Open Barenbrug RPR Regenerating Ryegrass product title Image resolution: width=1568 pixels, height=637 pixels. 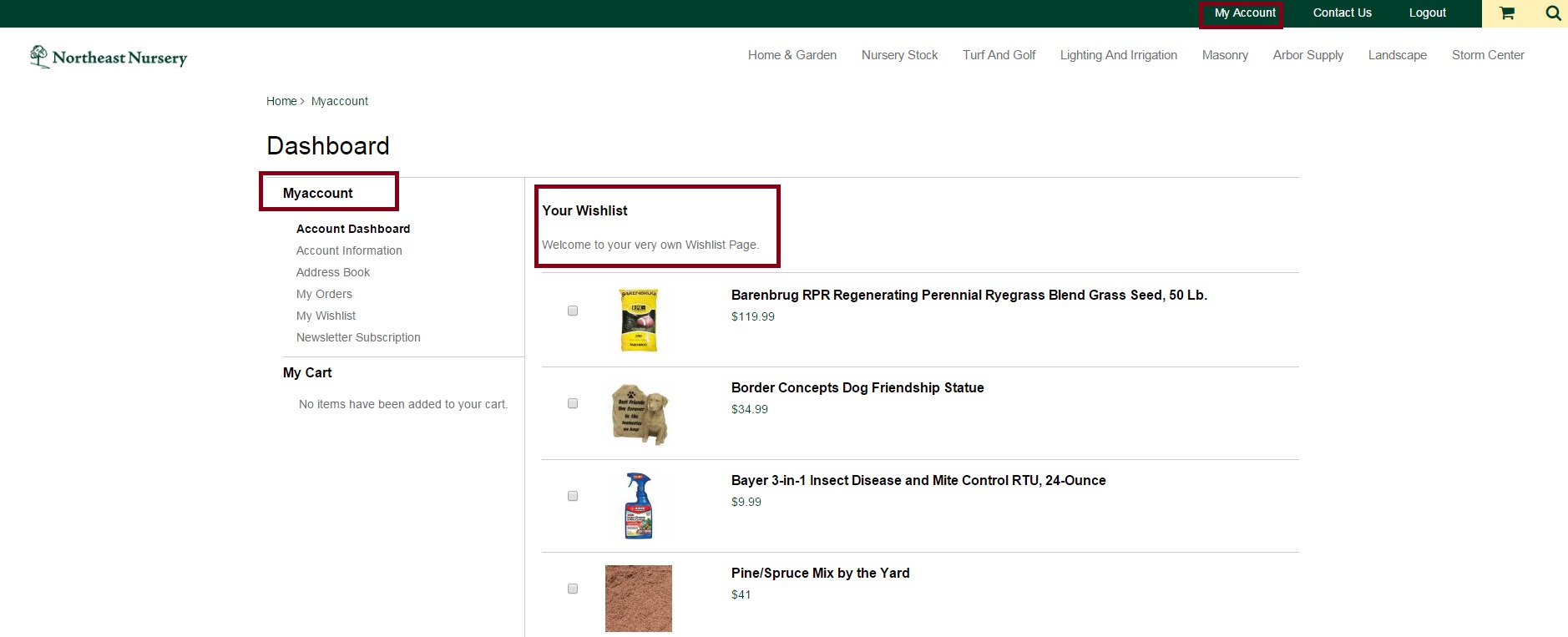coord(969,295)
